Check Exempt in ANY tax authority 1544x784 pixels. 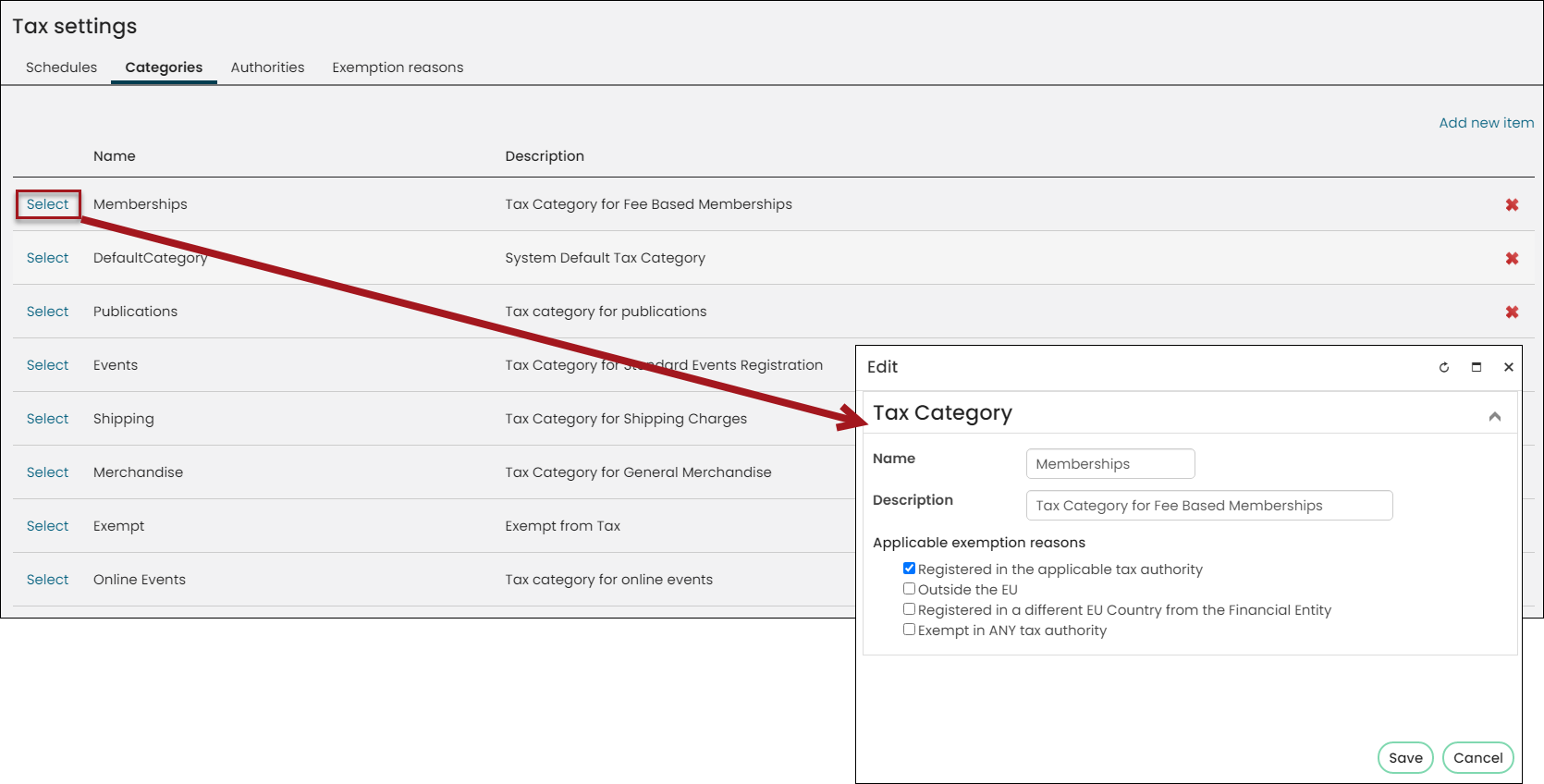(x=909, y=630)
